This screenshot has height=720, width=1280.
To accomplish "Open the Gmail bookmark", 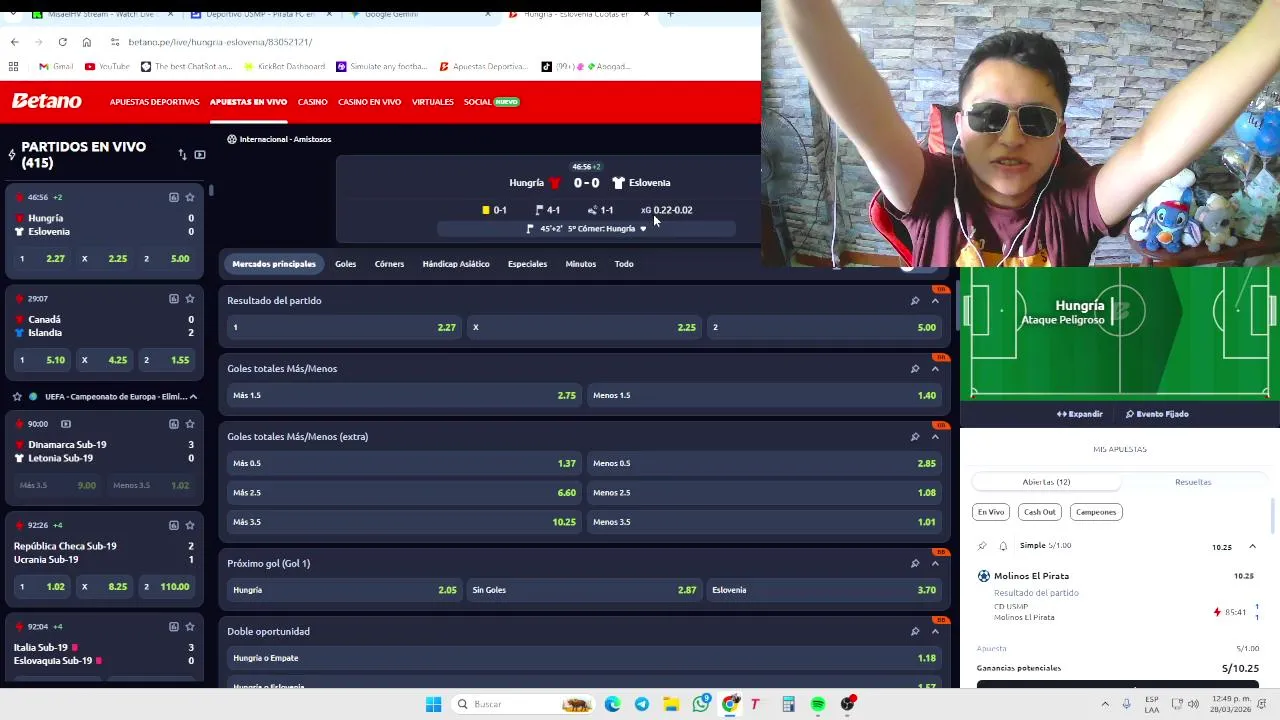I will pyautogui.click(x=56, y=66).
